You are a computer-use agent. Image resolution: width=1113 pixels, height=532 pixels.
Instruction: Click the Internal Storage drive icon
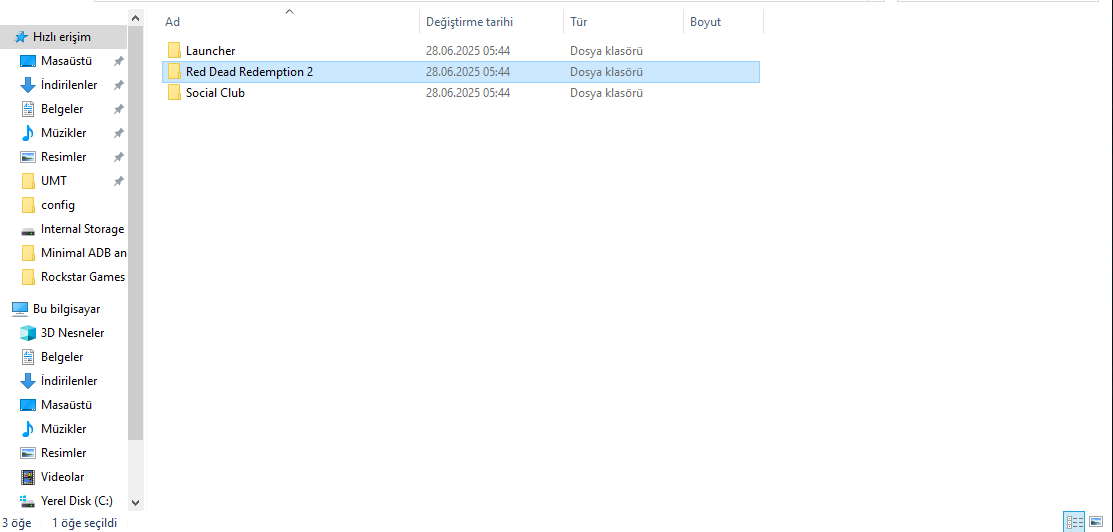tap(28, 230)
